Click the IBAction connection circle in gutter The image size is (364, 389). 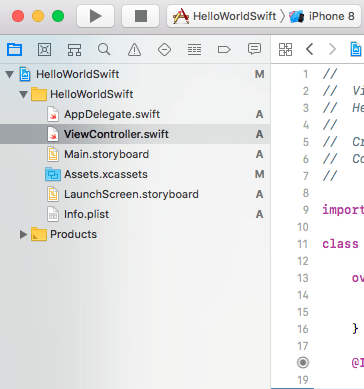(x=303, y=362)
